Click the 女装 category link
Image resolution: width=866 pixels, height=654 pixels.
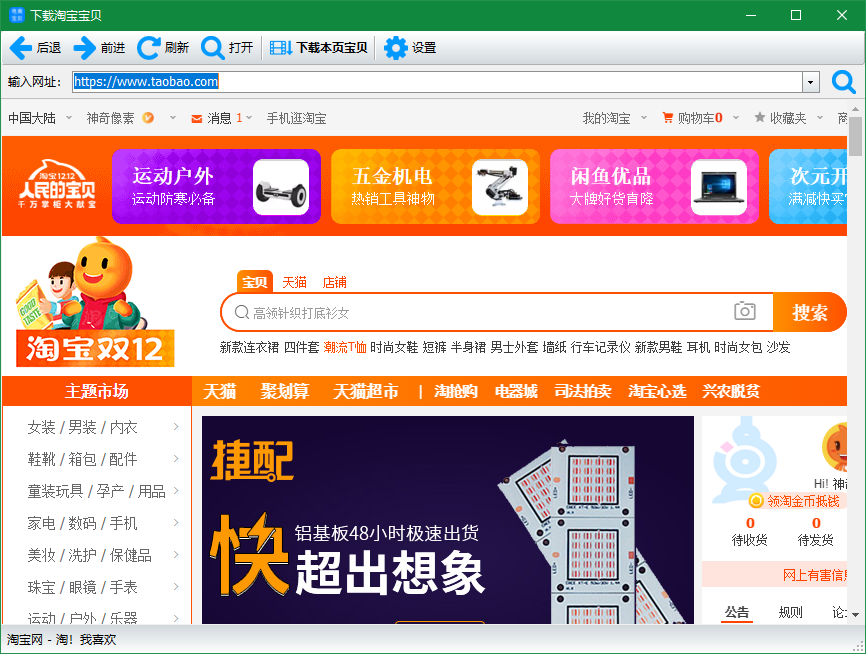(41, 427)
